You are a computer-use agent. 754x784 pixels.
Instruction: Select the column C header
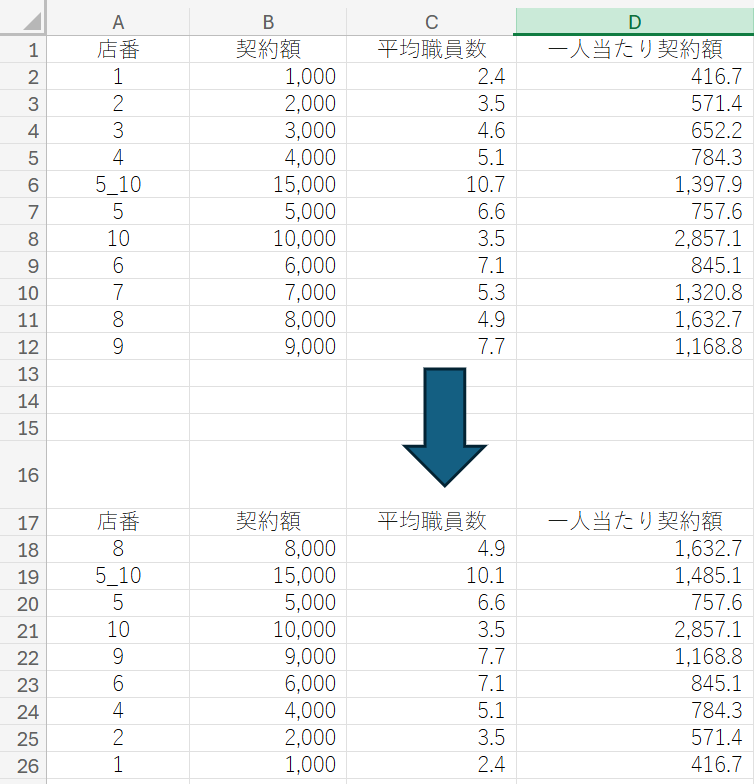pyautogui.click(x=431, y=21)
